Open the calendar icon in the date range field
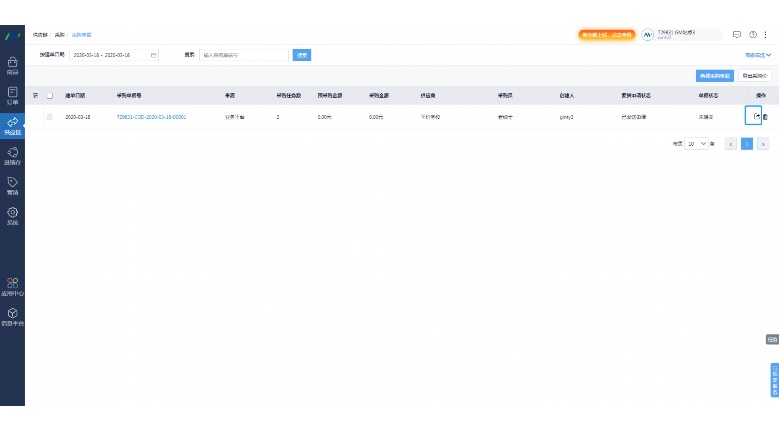This screenshot has width=779, height=431. 154,55
